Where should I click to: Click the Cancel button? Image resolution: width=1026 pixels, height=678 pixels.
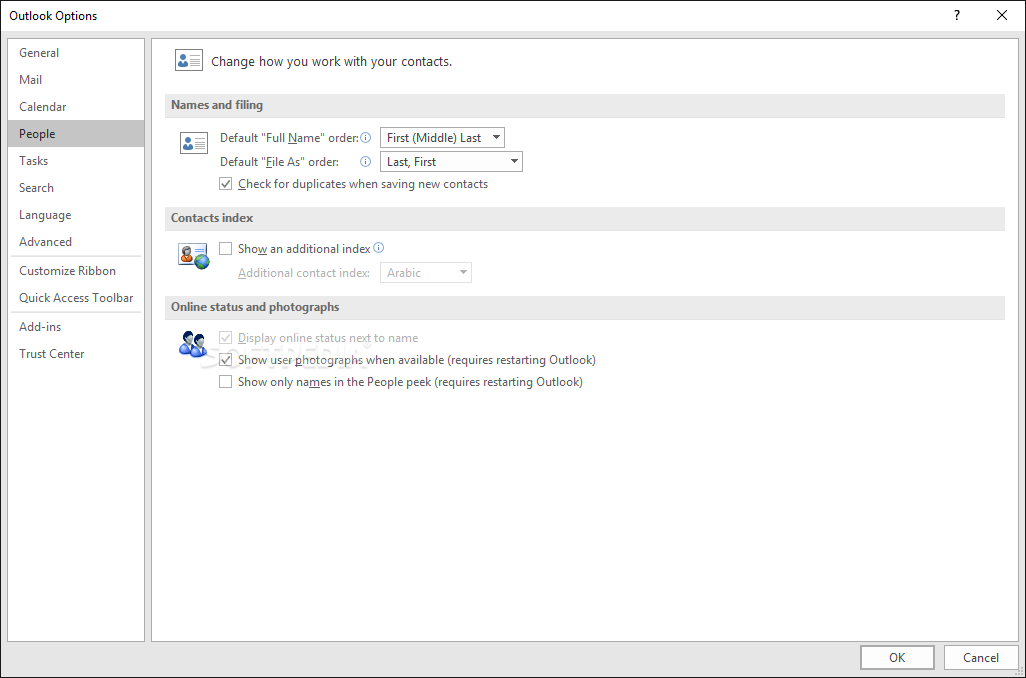(981, 658)
